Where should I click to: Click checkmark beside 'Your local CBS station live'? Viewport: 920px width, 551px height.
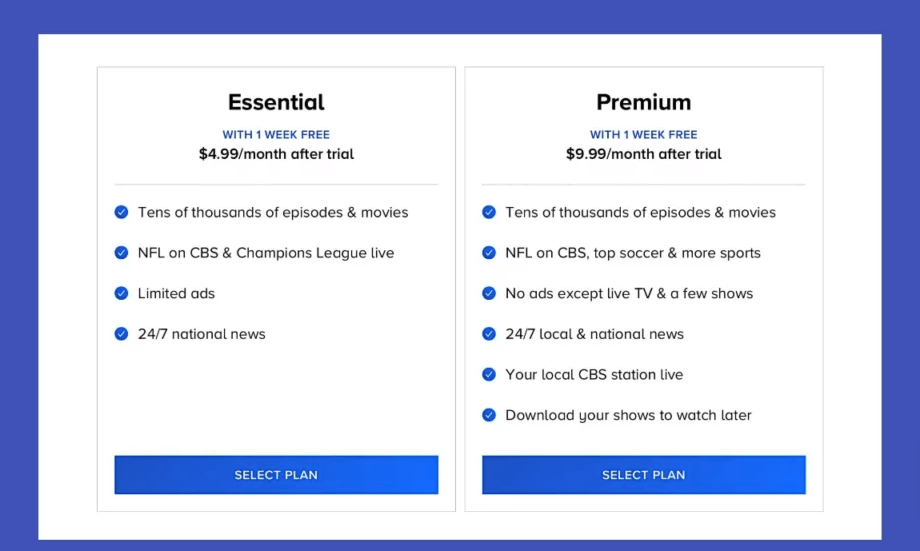click(x=489, y=374)
